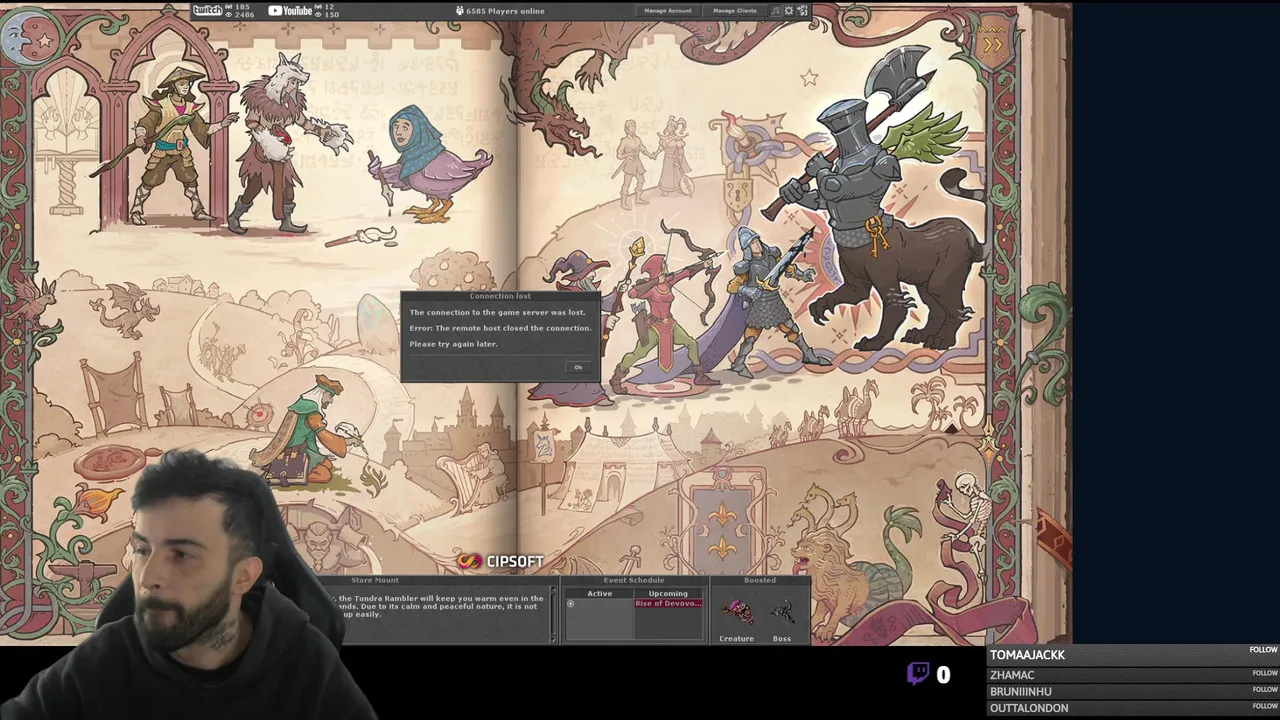The height and width of the screenshot is (720, 1280).
Task: Click the 'Creature' label
Action: point(737,638)
